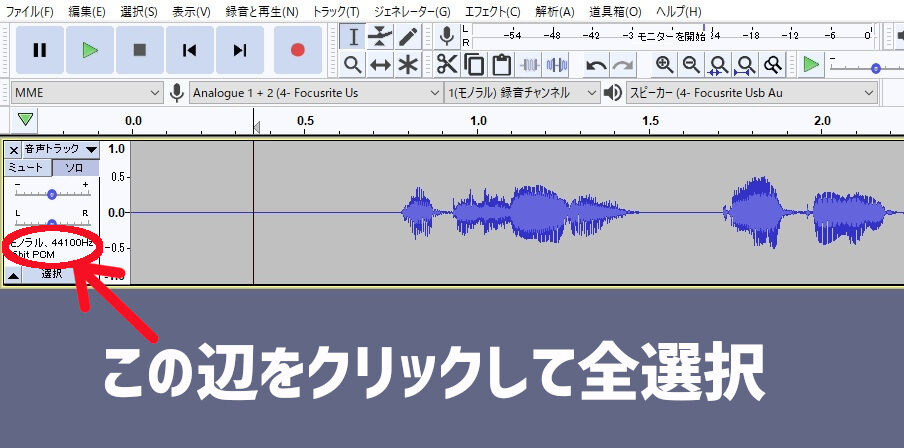Collapse the track with the up-arrow button
Image resolution: width=904 pixels, height=448 pixels.
13,276
